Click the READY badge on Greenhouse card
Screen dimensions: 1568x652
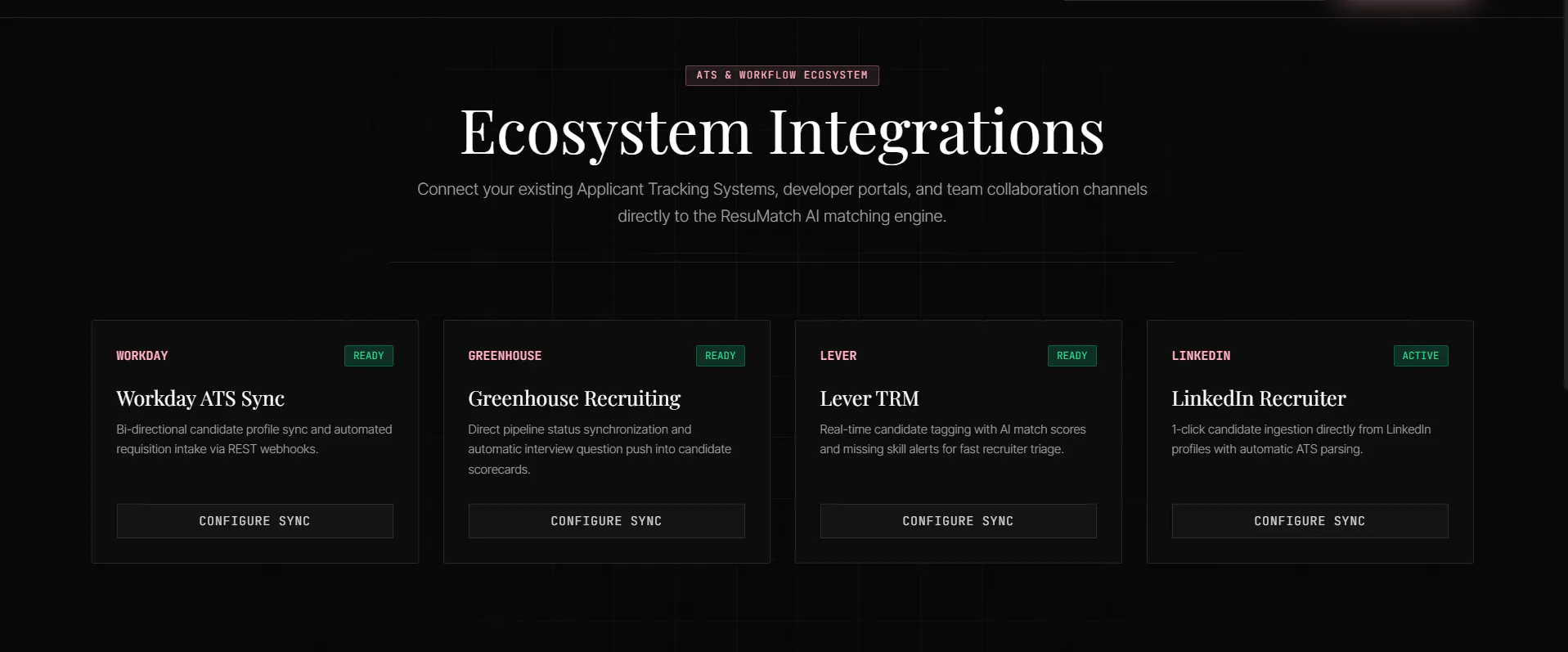tap(721, 356)
